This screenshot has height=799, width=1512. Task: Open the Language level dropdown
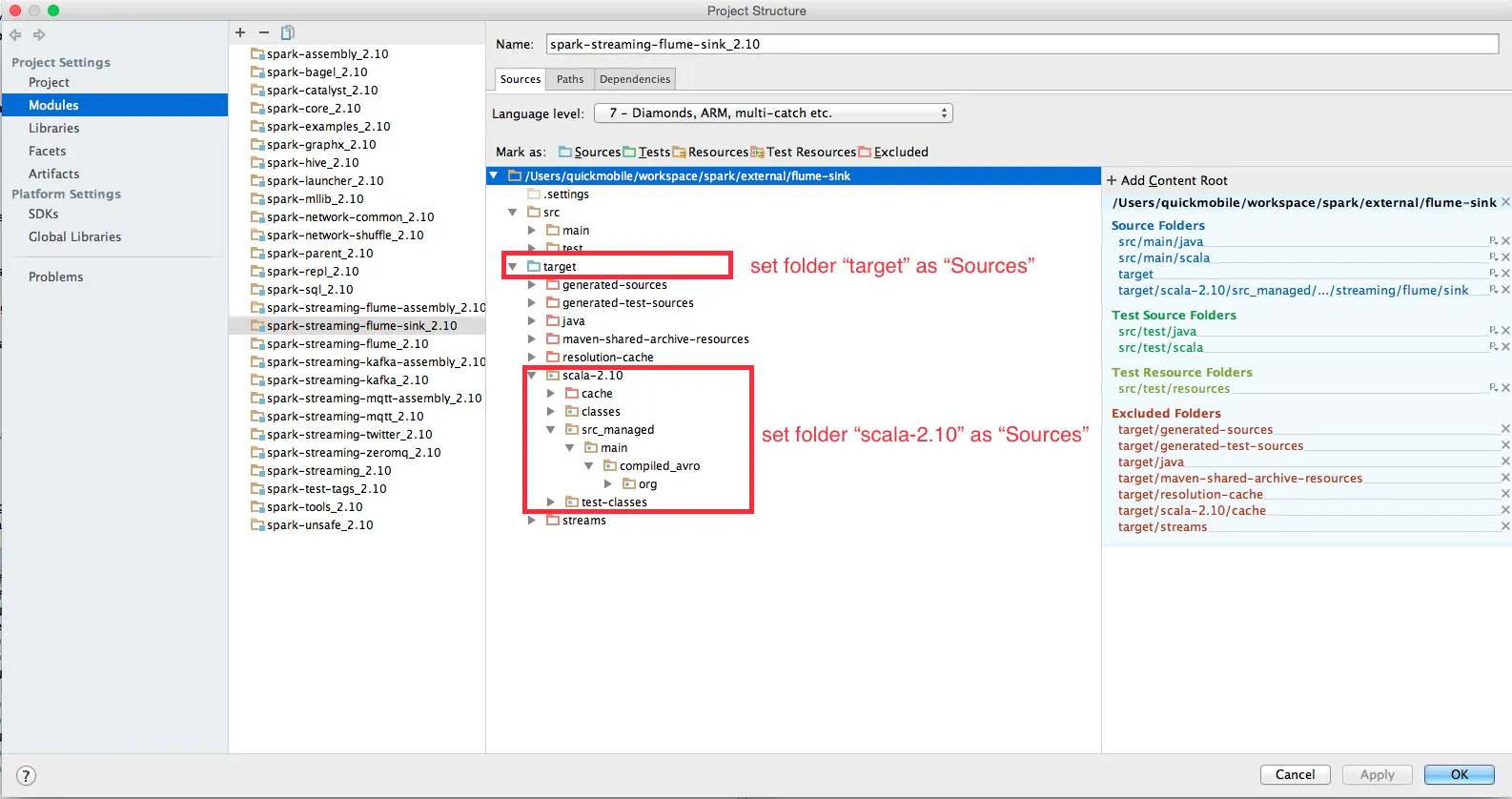(x=773, y=113)
